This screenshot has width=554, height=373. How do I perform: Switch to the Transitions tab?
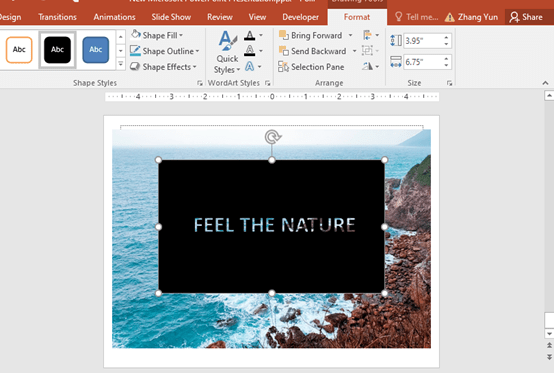pyautogui.click(x=57, y=17)
